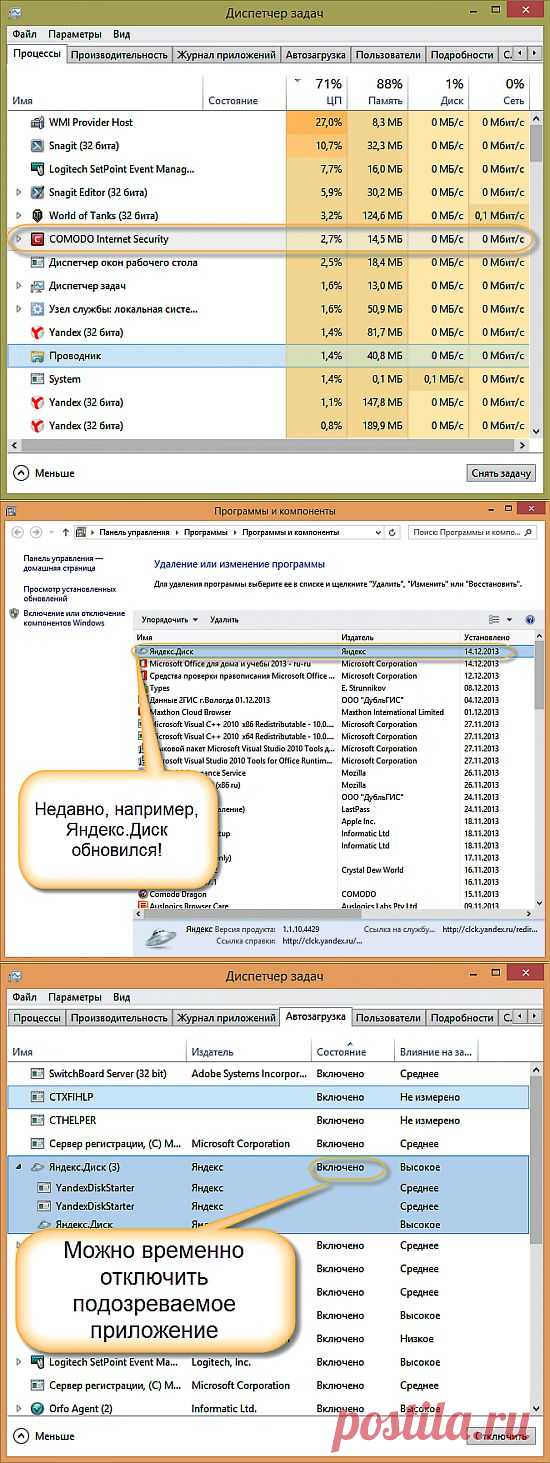Click the Up arrow in Программы и компоненты
Image resolution: width=550 pixels, height=1463 pixels.
click(x=66, y=532)
